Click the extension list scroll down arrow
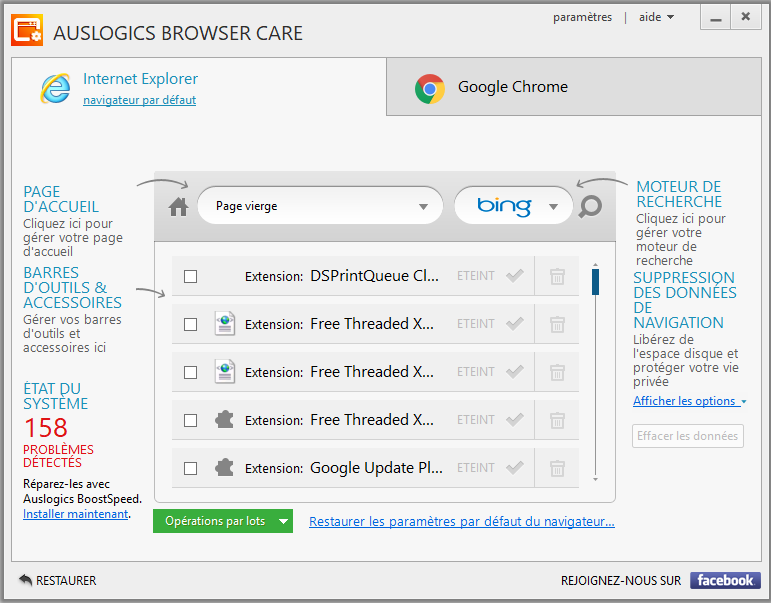Viewport: 771px width, 603px height. click(x=595, y=479)
